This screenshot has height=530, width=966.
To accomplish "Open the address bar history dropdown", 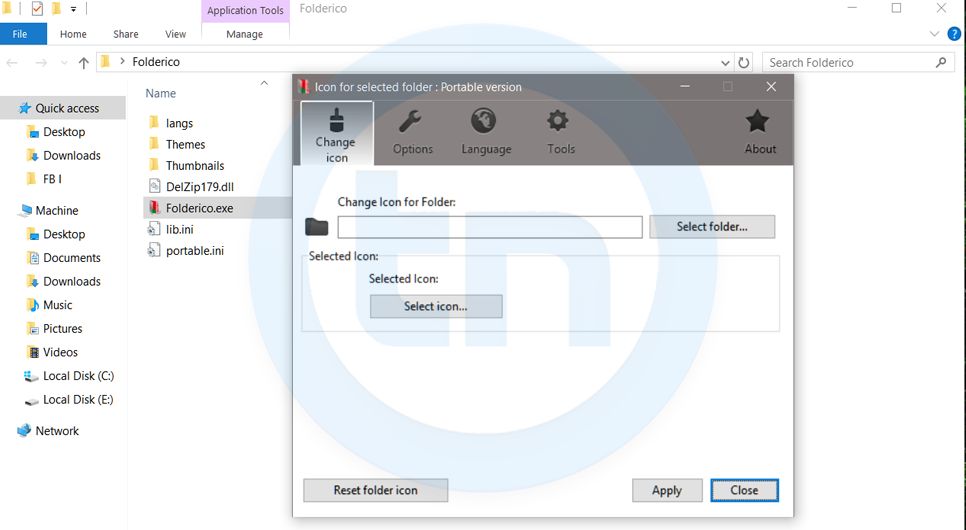I will 725,63.
